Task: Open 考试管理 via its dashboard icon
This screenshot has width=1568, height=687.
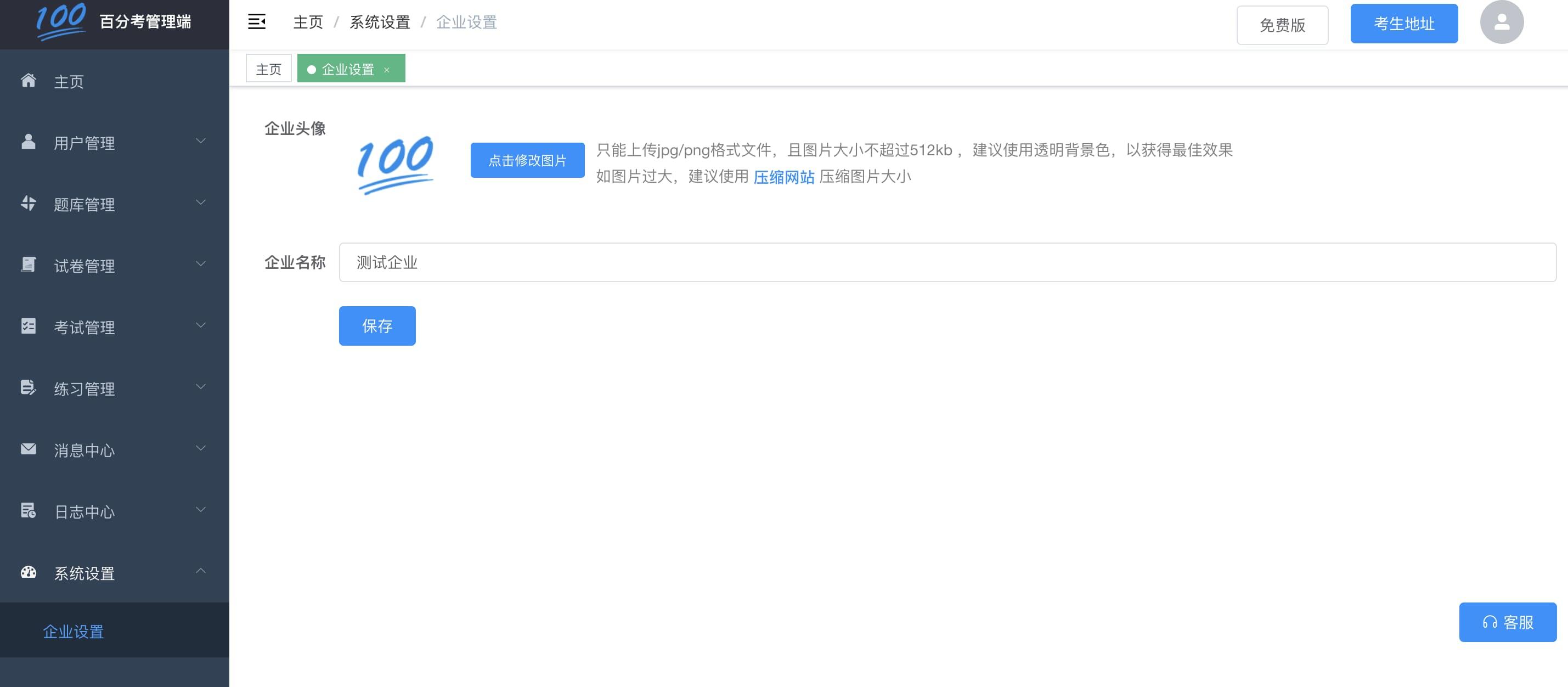Action: (28, 326)
